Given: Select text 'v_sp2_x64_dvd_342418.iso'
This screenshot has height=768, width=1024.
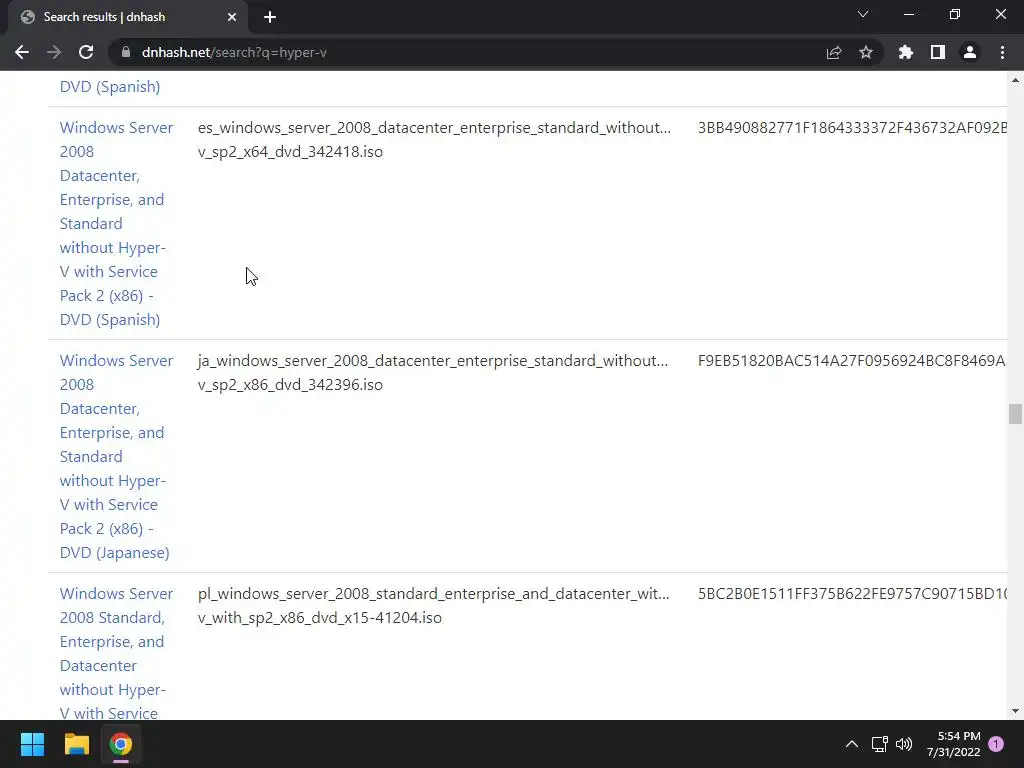Looking at the screenshot, I should click(x=291, y=152).
